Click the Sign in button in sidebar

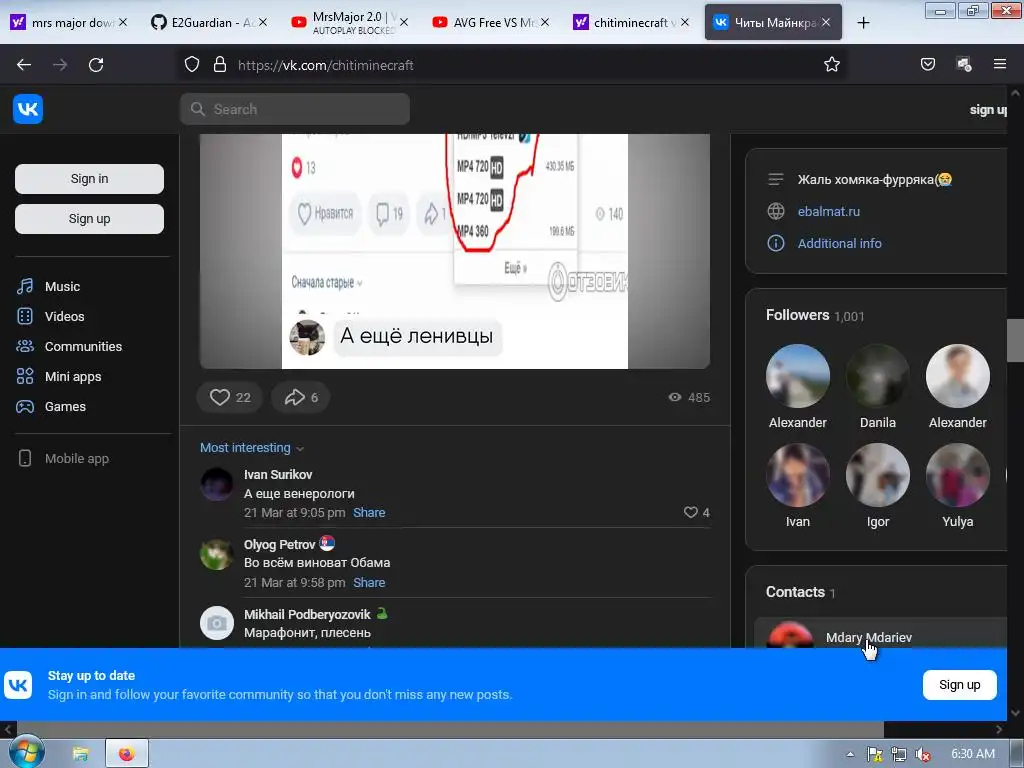(89, 179)
